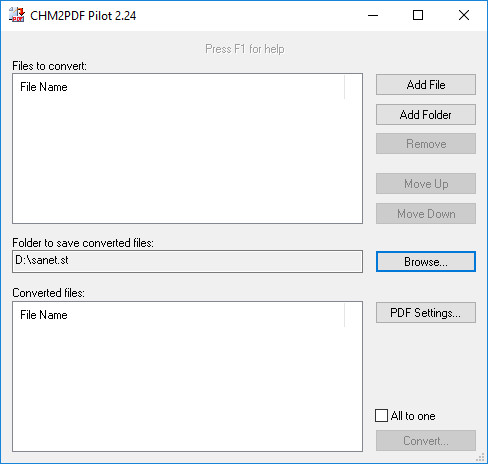
Task: Click inside the Files to convert list
Action: 187,160
